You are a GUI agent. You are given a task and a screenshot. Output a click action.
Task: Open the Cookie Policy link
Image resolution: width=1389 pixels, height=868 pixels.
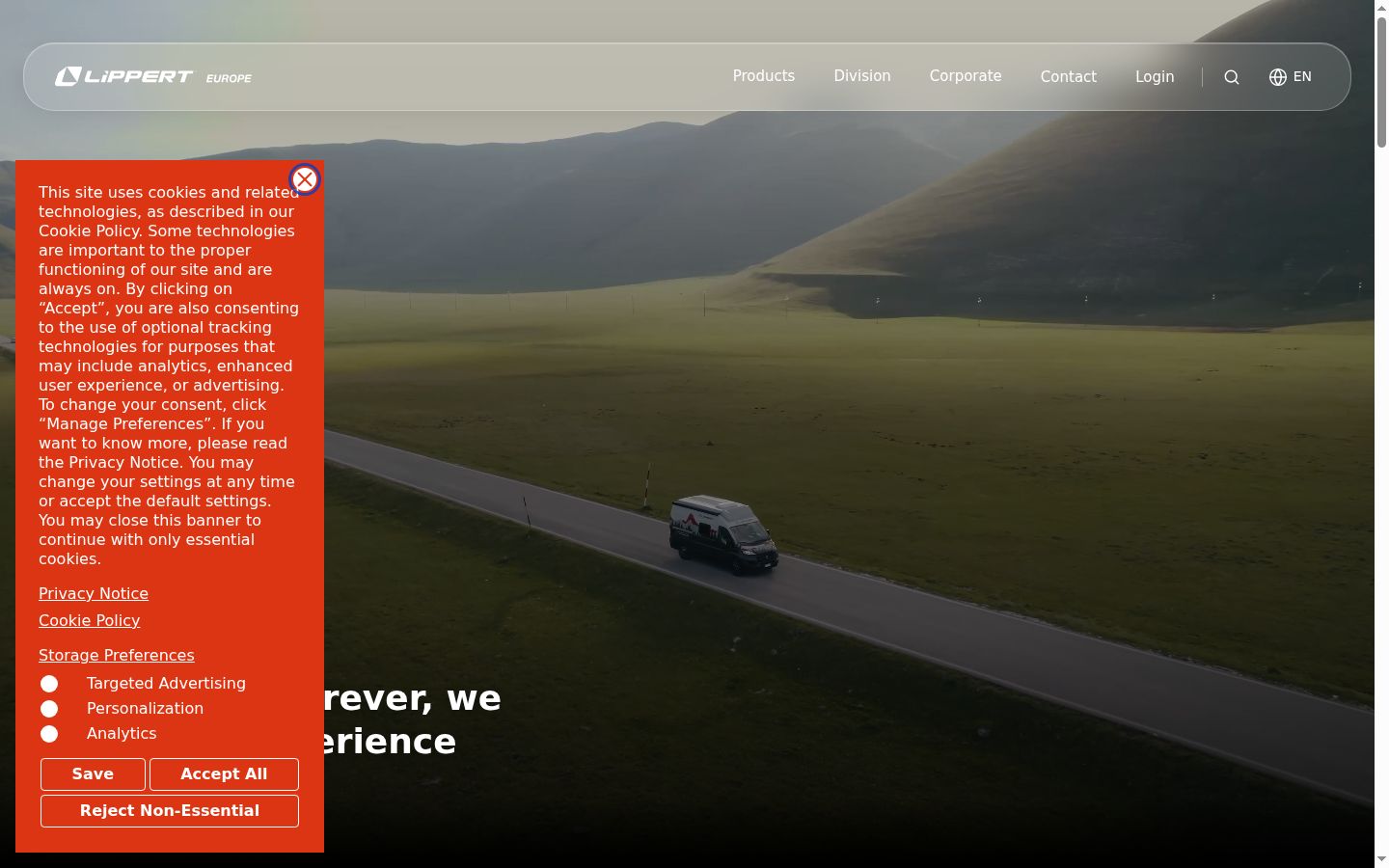[90, 621]
